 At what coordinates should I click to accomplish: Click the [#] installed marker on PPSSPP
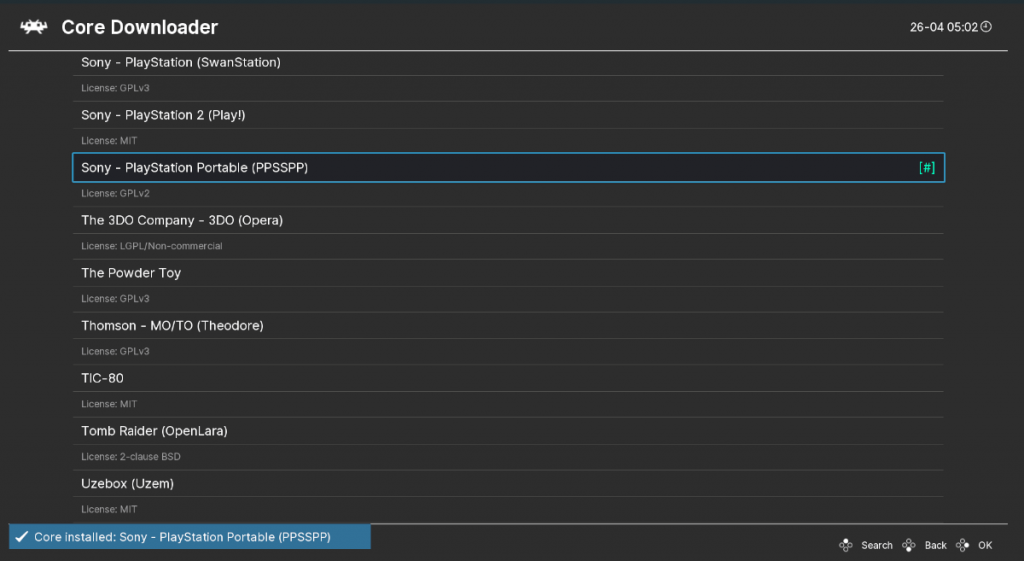pyautogui.click(x=927, y=168)
